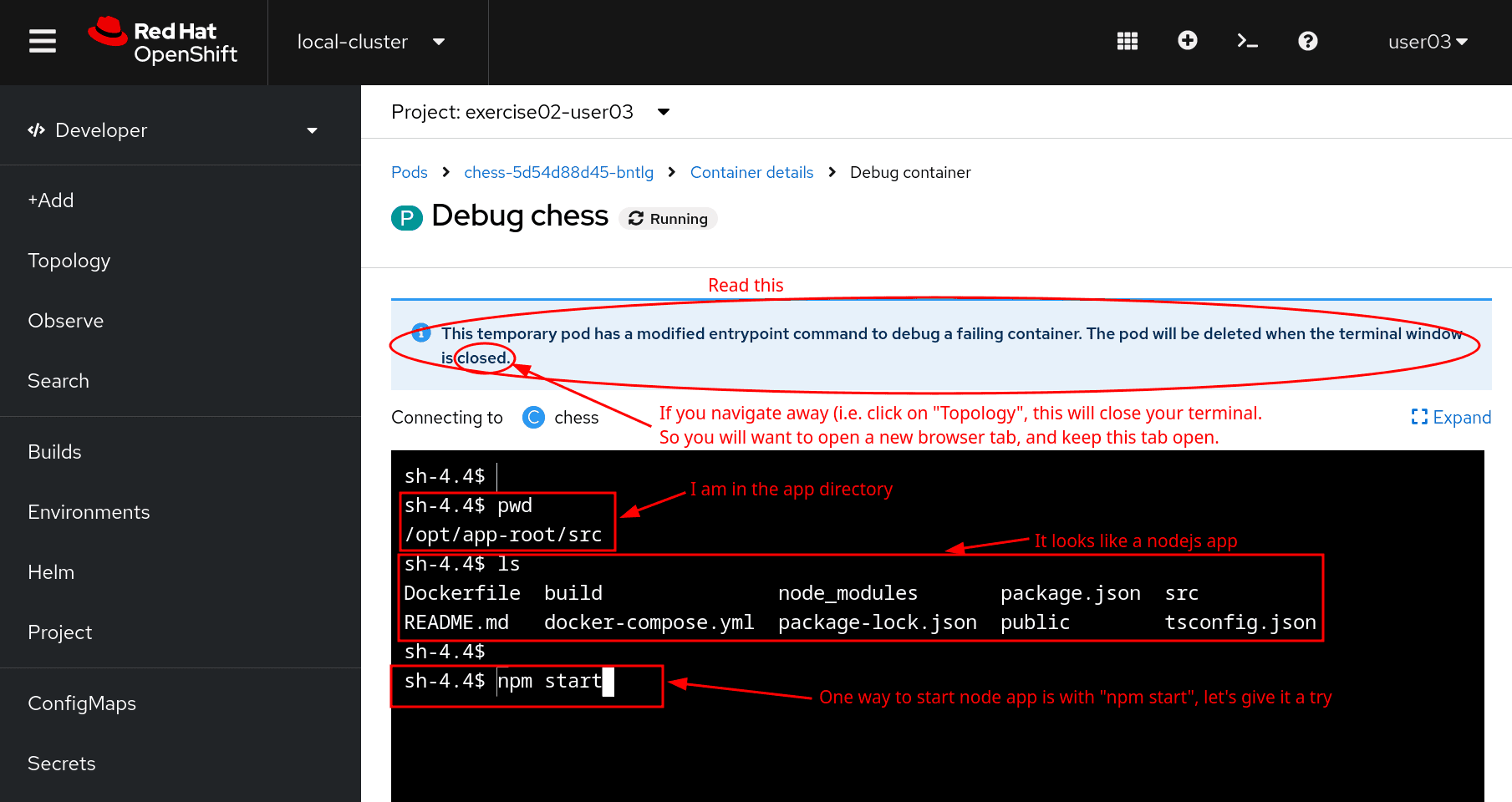Open the hamburger navigation menu
This screenshot has height=802, width=1512.
[43, 41]
